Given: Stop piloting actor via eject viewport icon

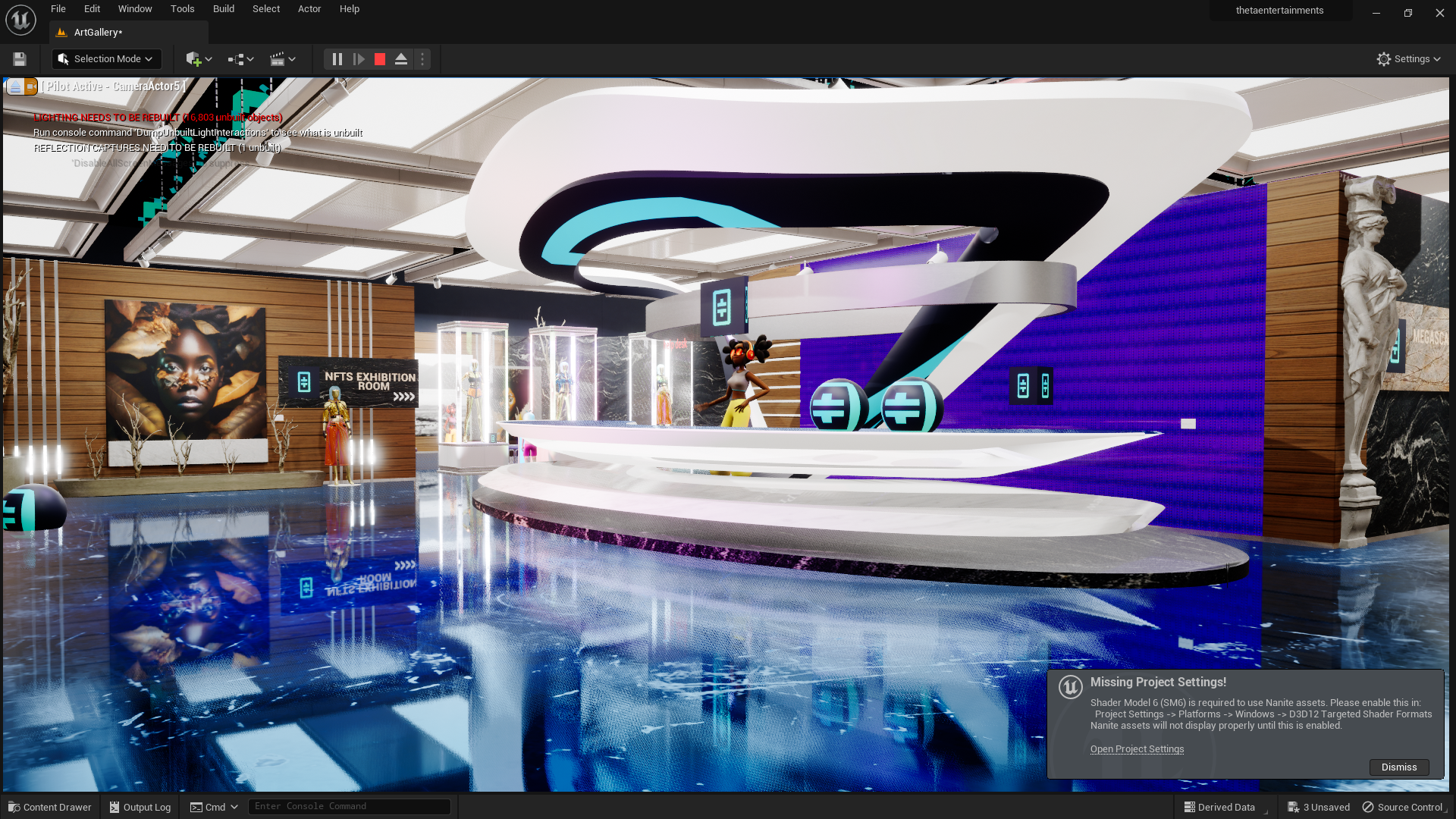Looking at the screenshot, I should click(x=15, y=87).
